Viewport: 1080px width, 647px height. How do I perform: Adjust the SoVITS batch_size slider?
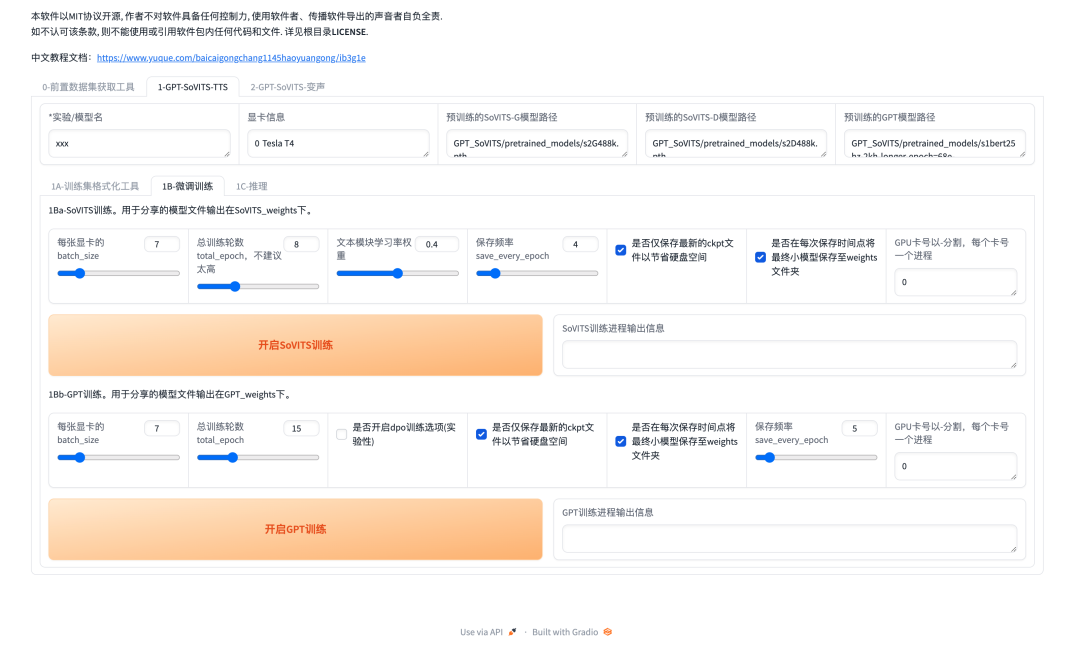[118, 274]
